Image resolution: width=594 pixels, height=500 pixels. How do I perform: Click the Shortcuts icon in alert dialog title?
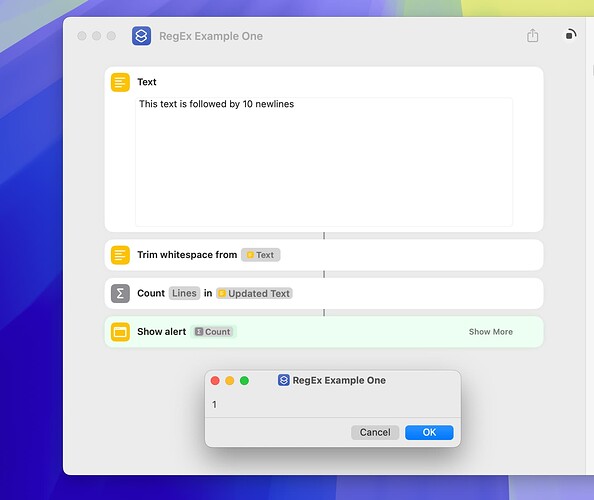[x=284, y=380]
